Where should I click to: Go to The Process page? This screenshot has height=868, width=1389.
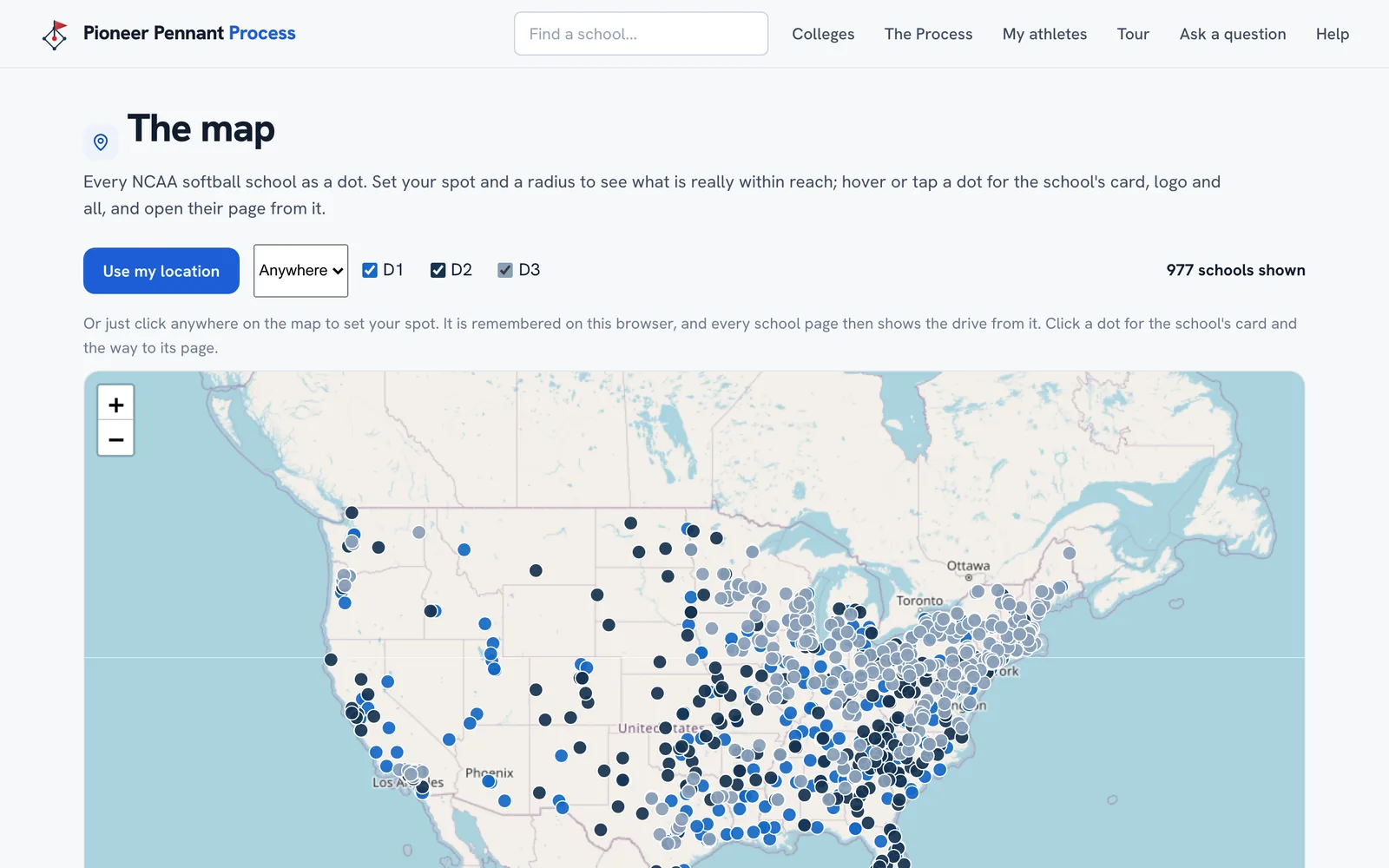[928, 34]
